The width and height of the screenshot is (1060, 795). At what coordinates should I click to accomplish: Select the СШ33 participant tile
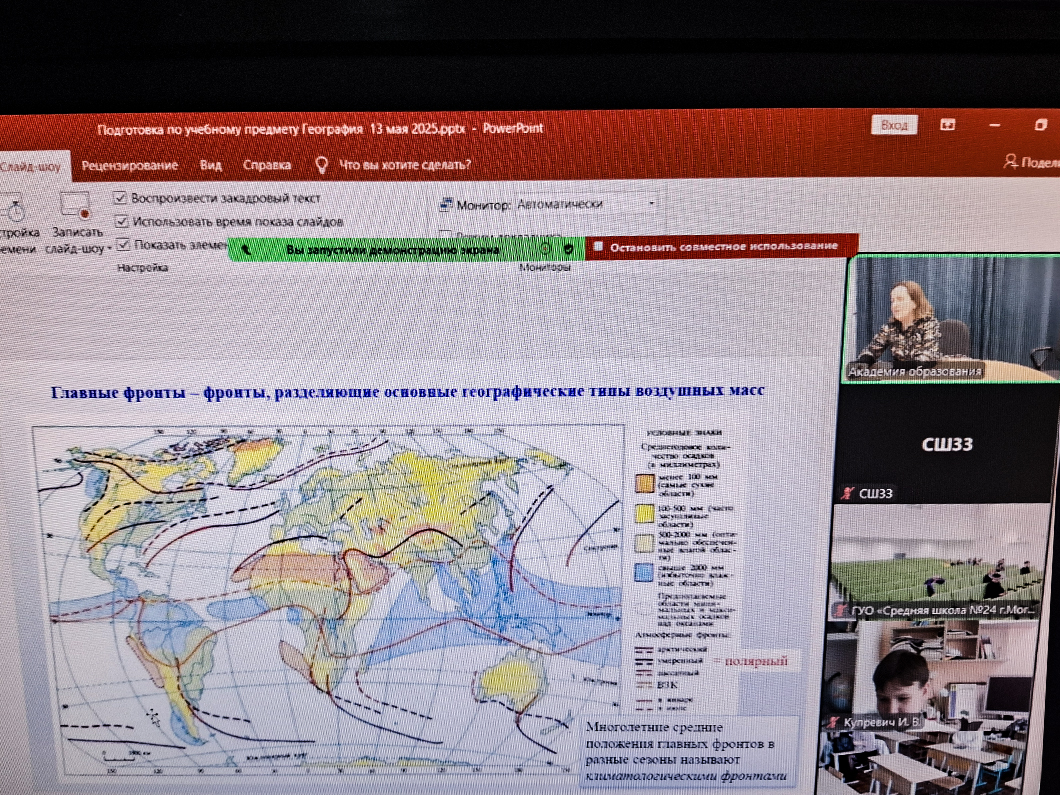[945, 445]
